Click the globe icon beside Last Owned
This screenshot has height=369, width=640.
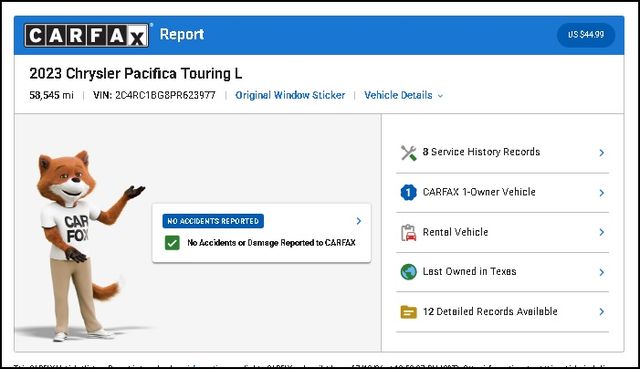pos(408,272)
